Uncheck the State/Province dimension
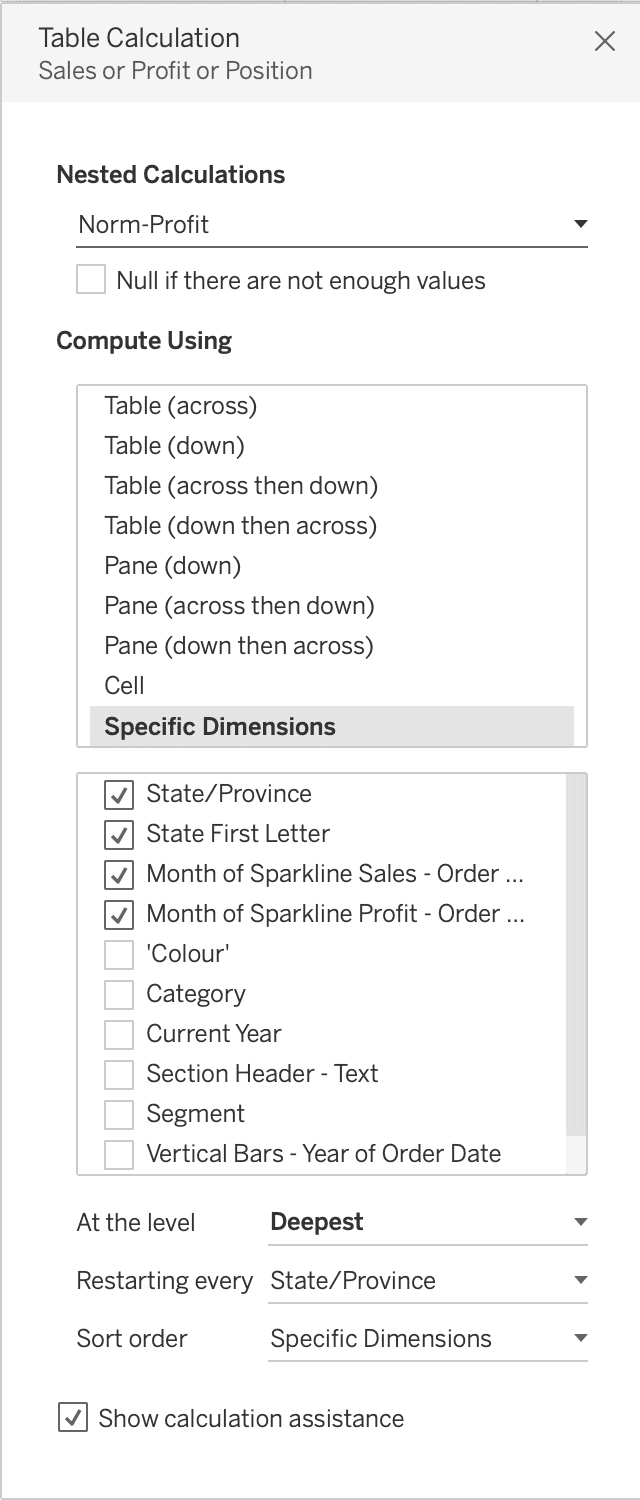640x1500 pixels. tap(118, 793)
